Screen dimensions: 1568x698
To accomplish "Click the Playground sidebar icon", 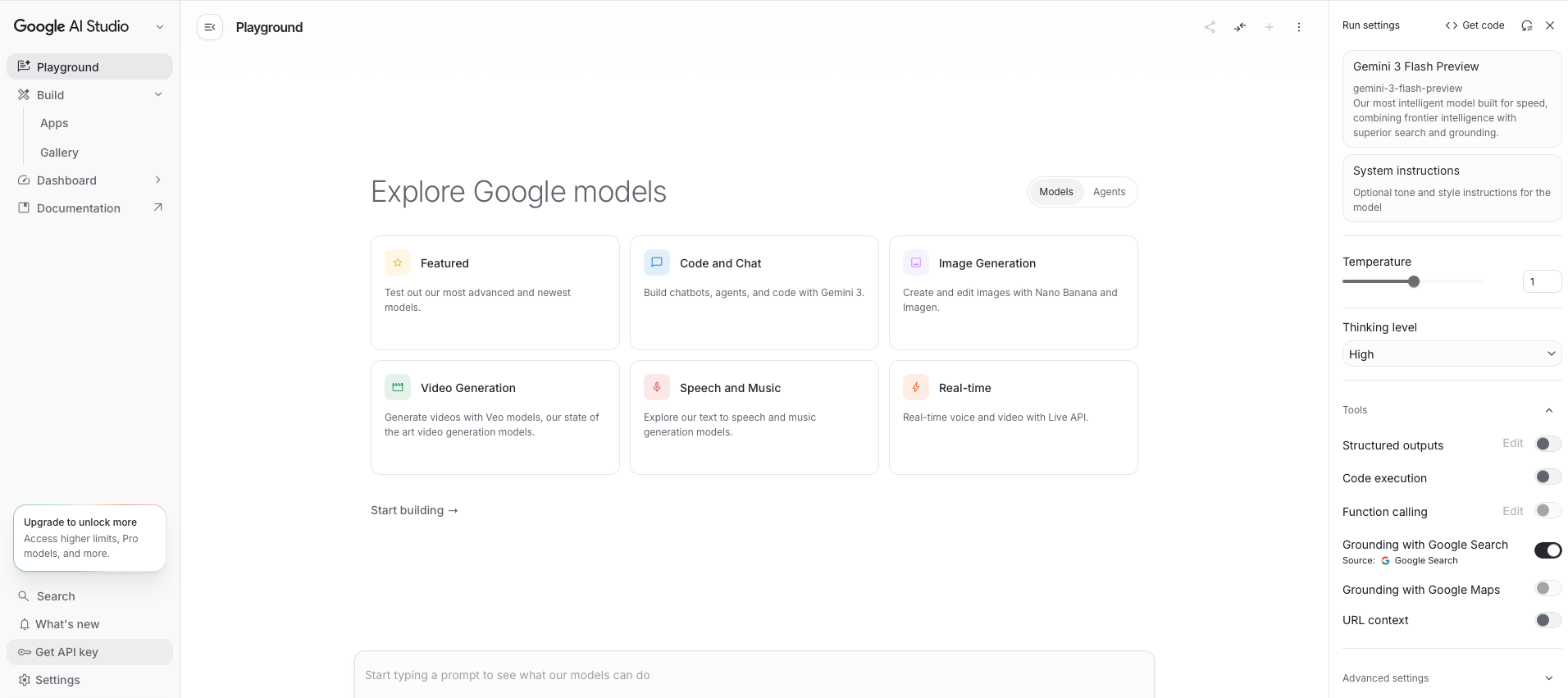I will point(24,66).
